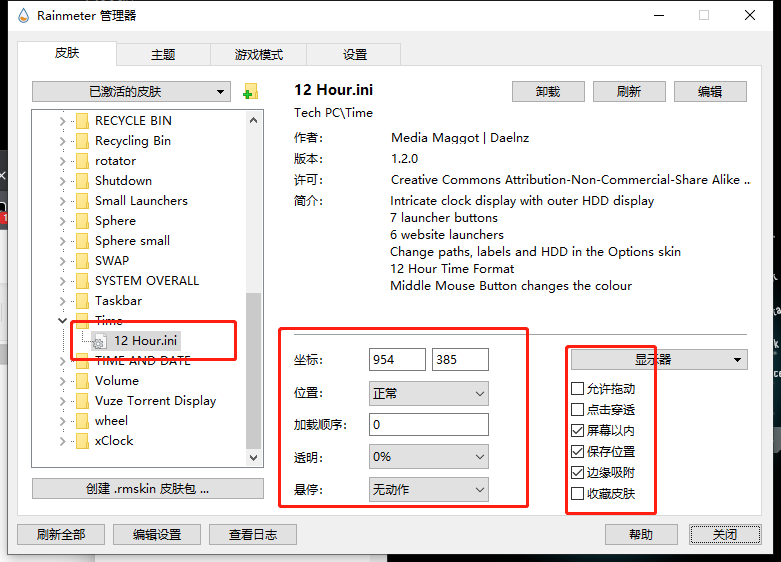This screenshot has height=562, width=781.
Task: Click the 加载顺序 input field
Action: pyautogui.click(x=429, y=424)
